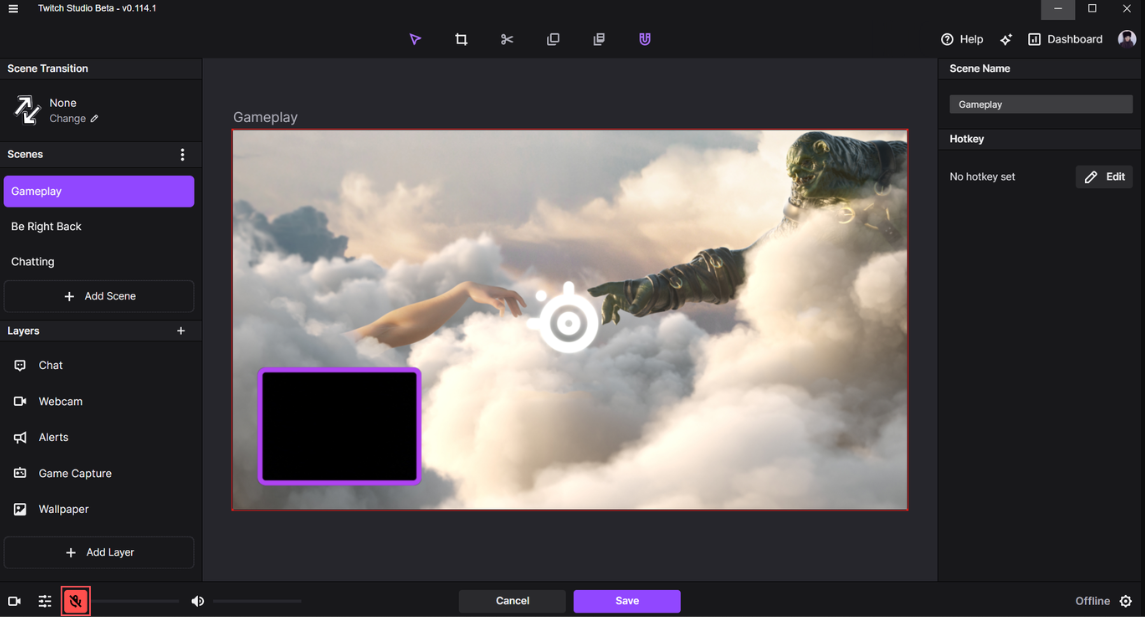Open the stream settings gear
The height and width of the screenshot is (617, 1145).
pyautogui.click(x=1126, y=601)
